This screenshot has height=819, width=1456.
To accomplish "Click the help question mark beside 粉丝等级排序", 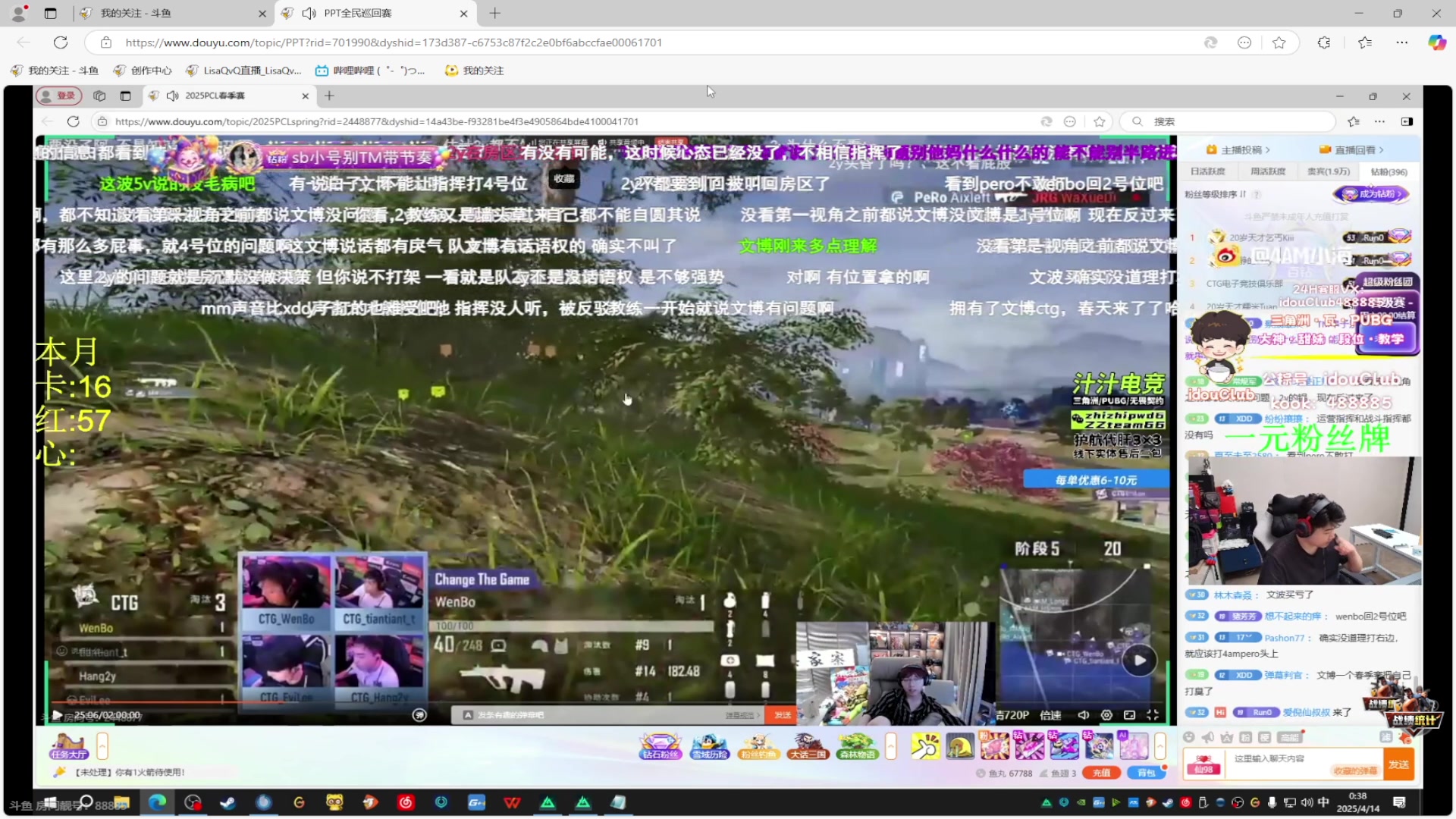I will [1257, 194].
